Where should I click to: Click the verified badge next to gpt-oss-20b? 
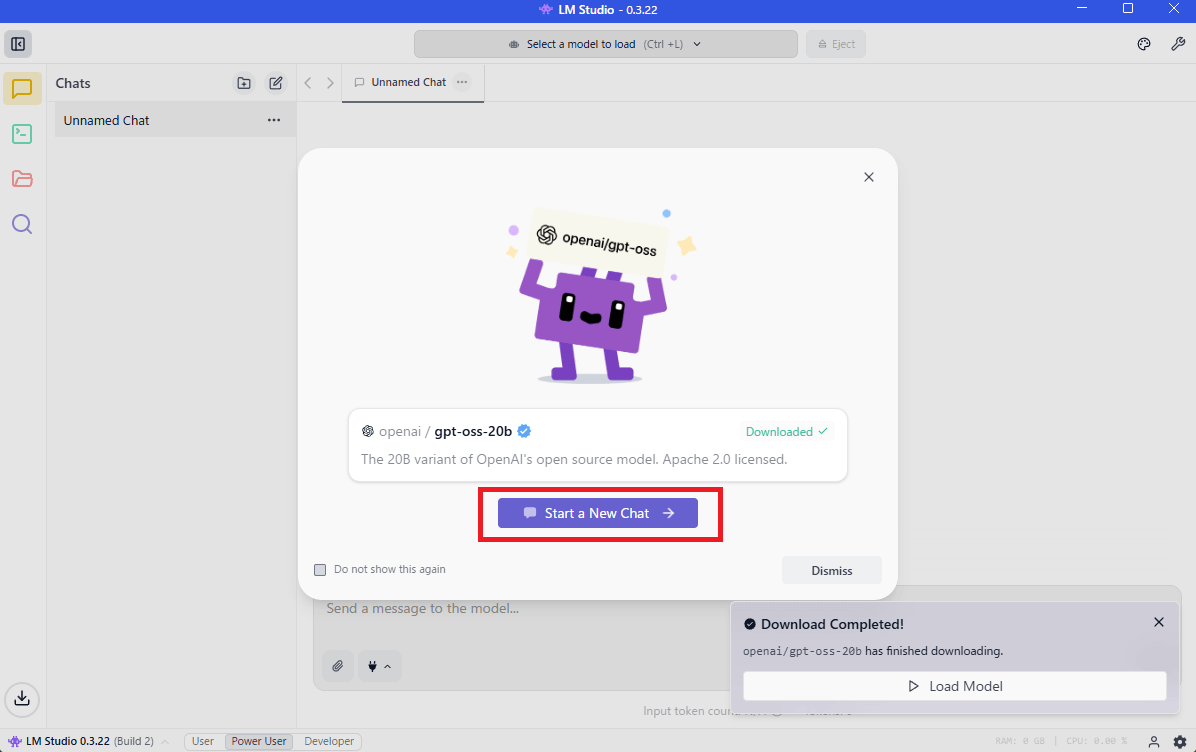coord(524,431)
